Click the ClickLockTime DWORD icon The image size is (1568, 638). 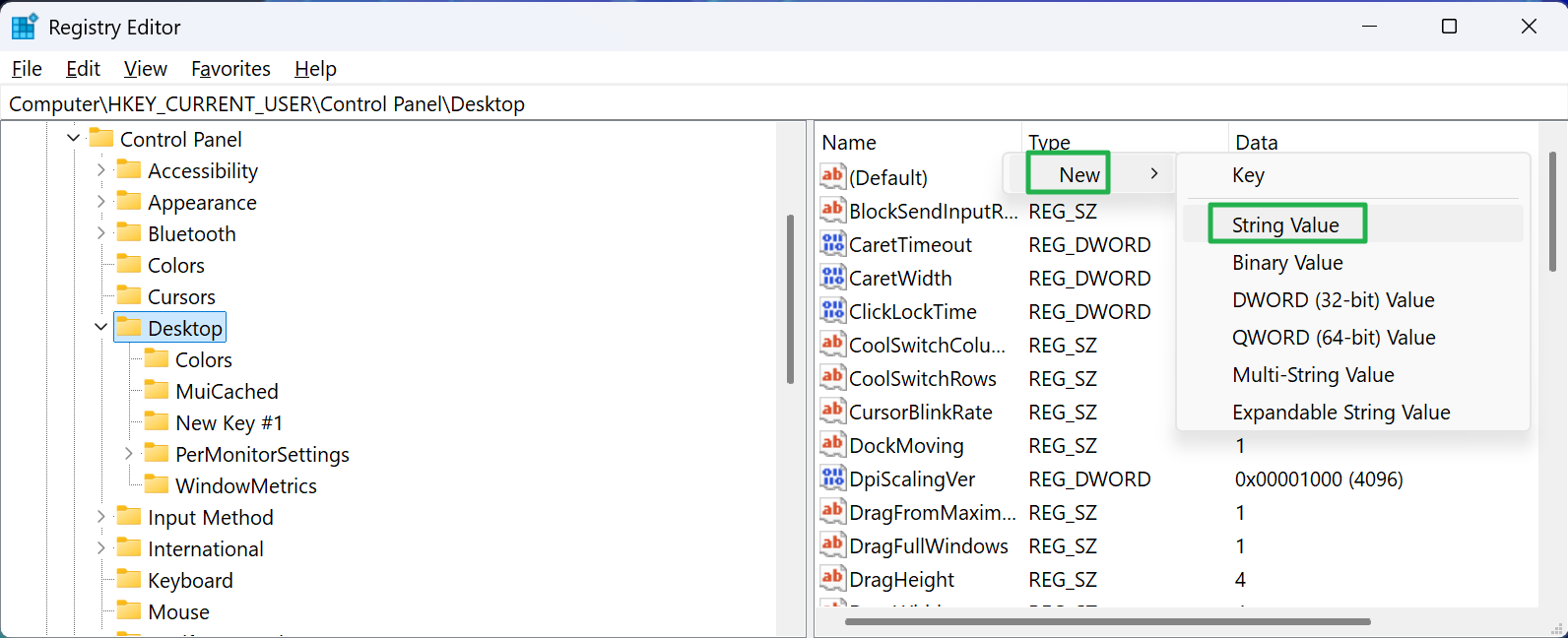(x=833, y=310)
